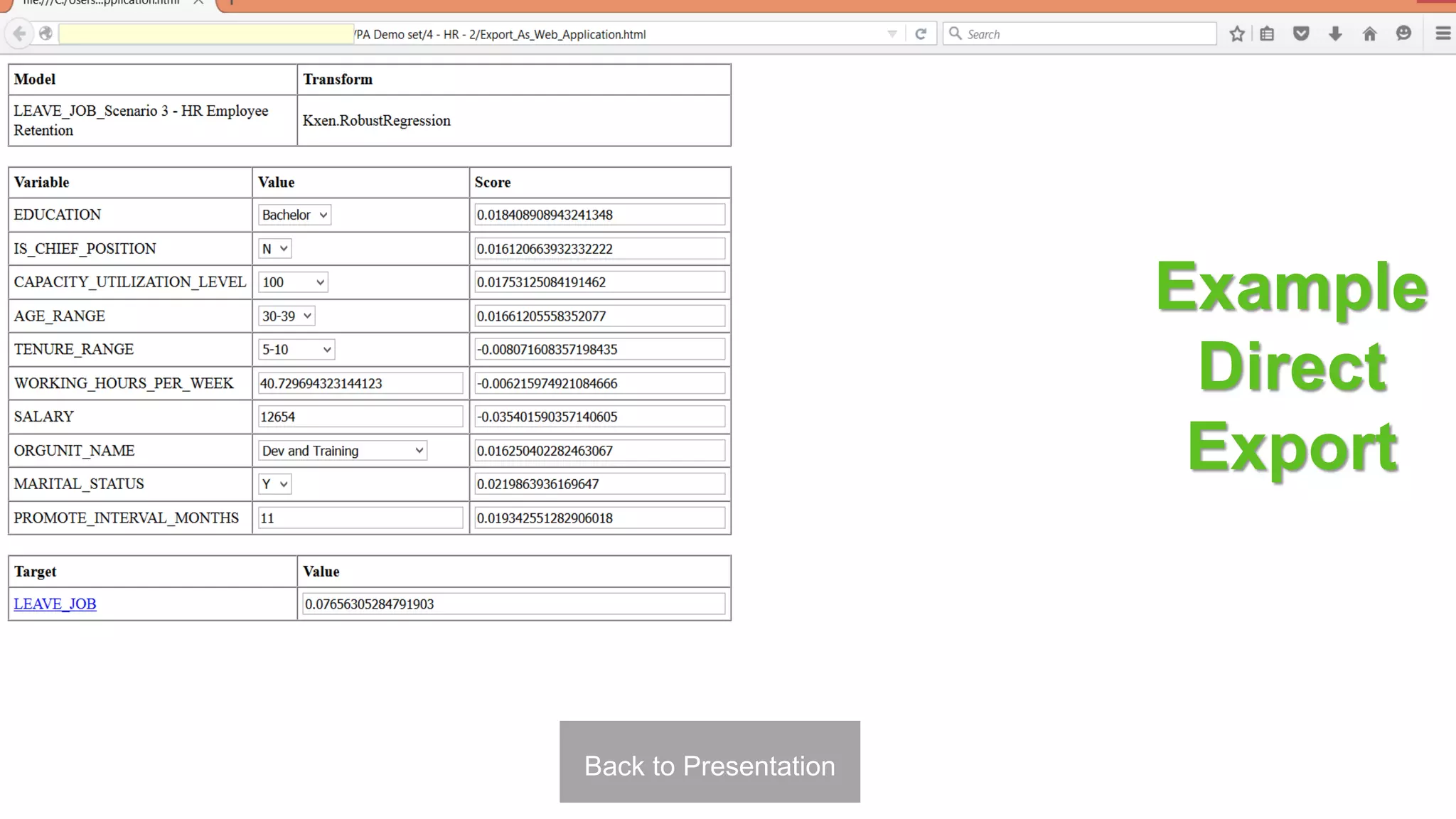The image size is (1456, 819).
Task: Show bookmarks list icon
Action: coord(1267,33)
